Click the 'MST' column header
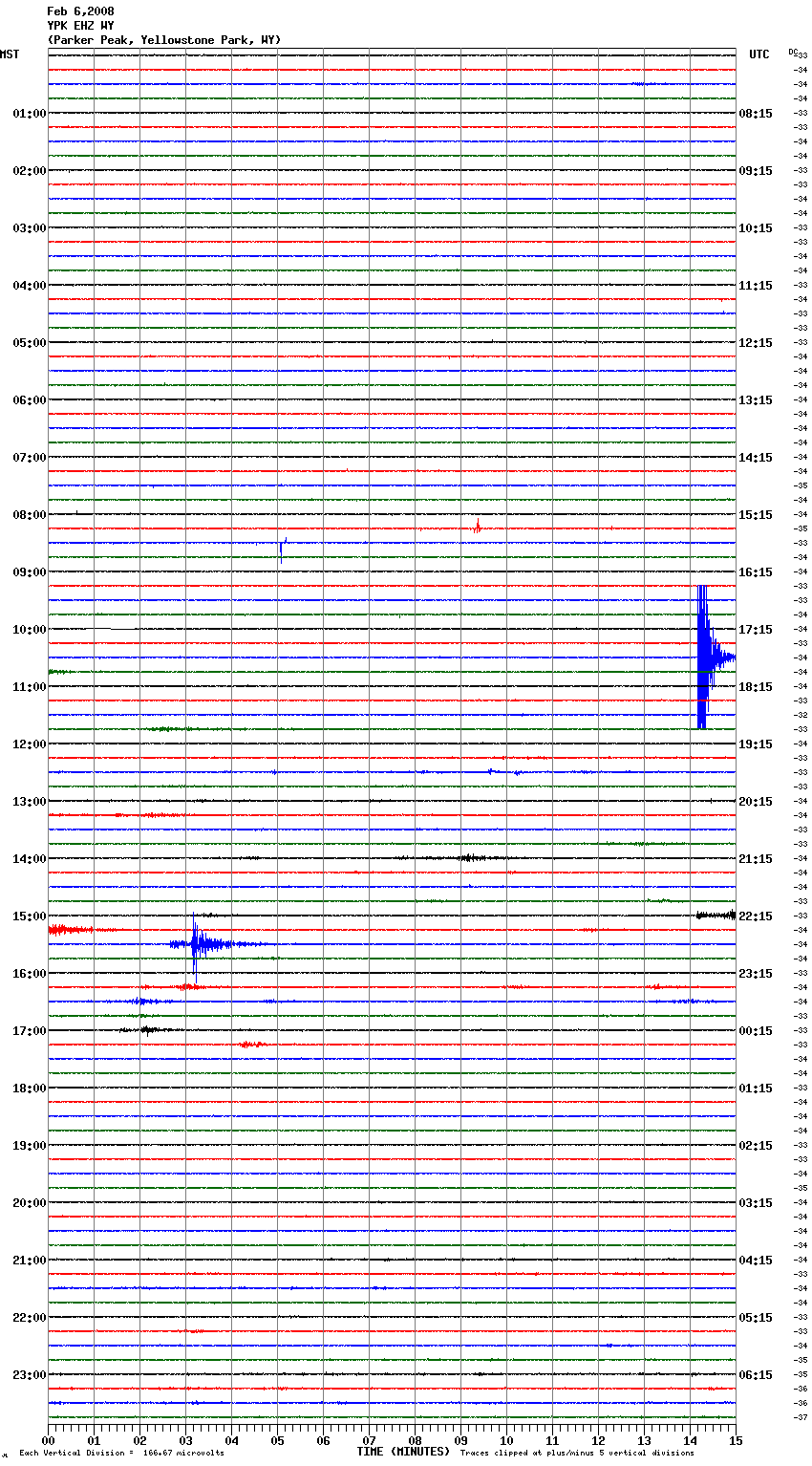 (x=10, y=54)
